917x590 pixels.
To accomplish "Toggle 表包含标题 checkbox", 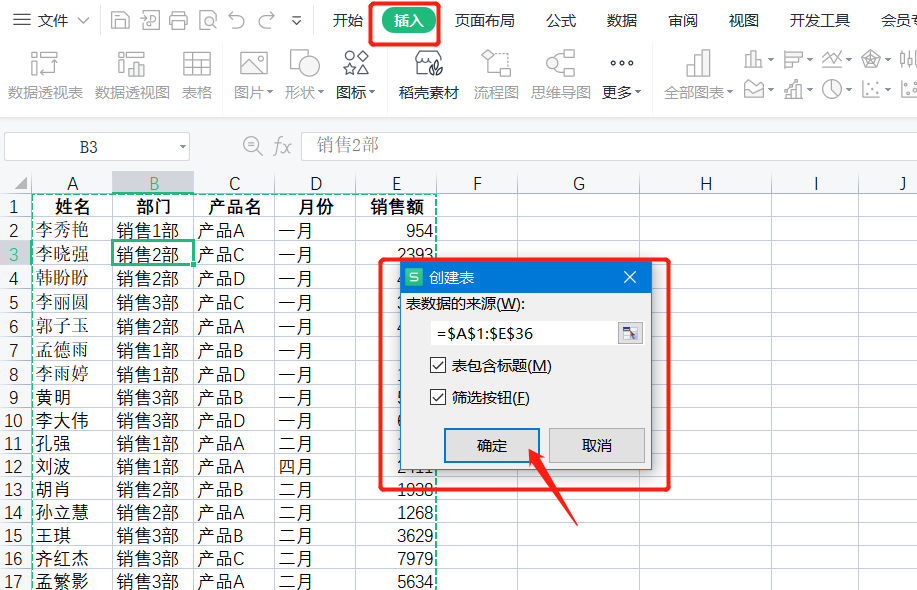I will [x=437, y=365].
